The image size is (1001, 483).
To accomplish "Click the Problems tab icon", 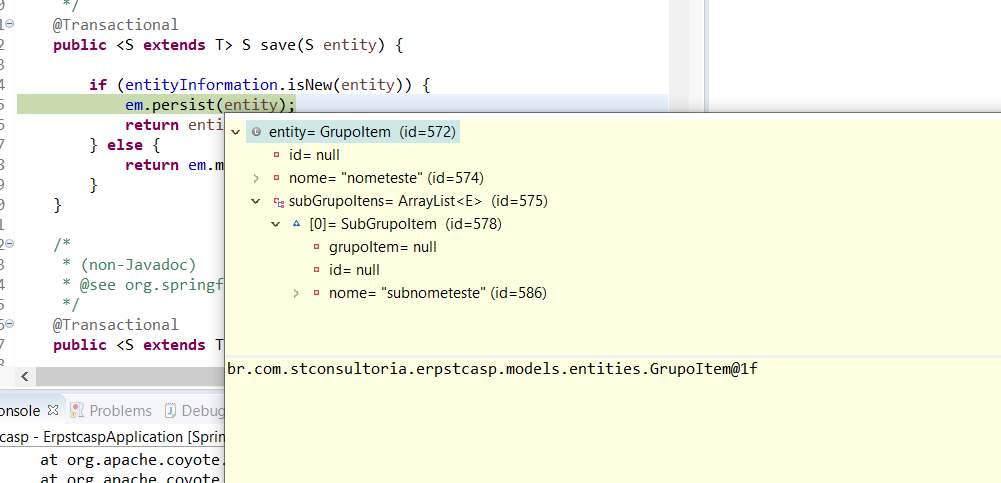I will (77, 410).
